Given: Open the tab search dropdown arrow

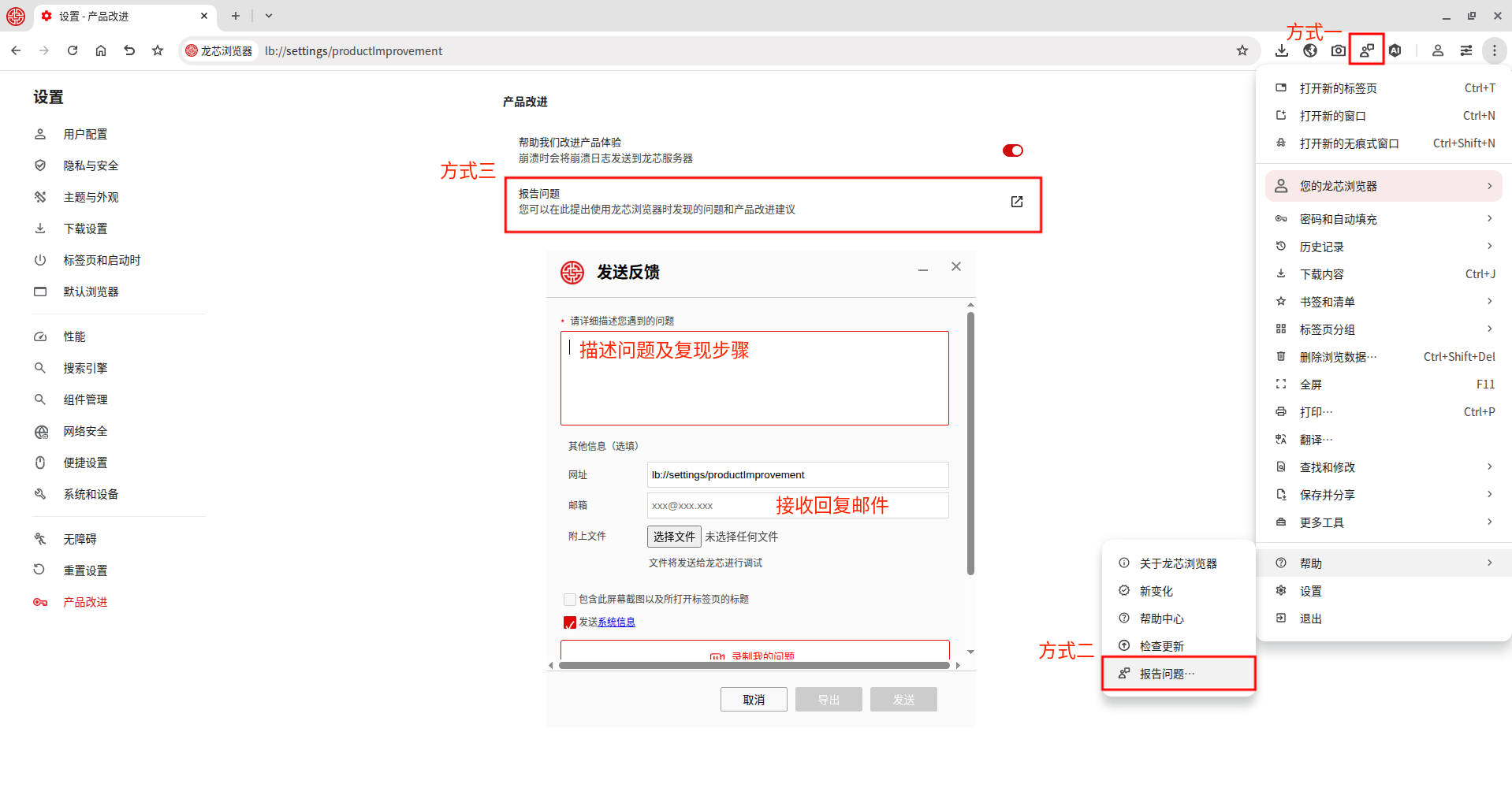Looking at the screenshot, I should [x=269, y=16].
